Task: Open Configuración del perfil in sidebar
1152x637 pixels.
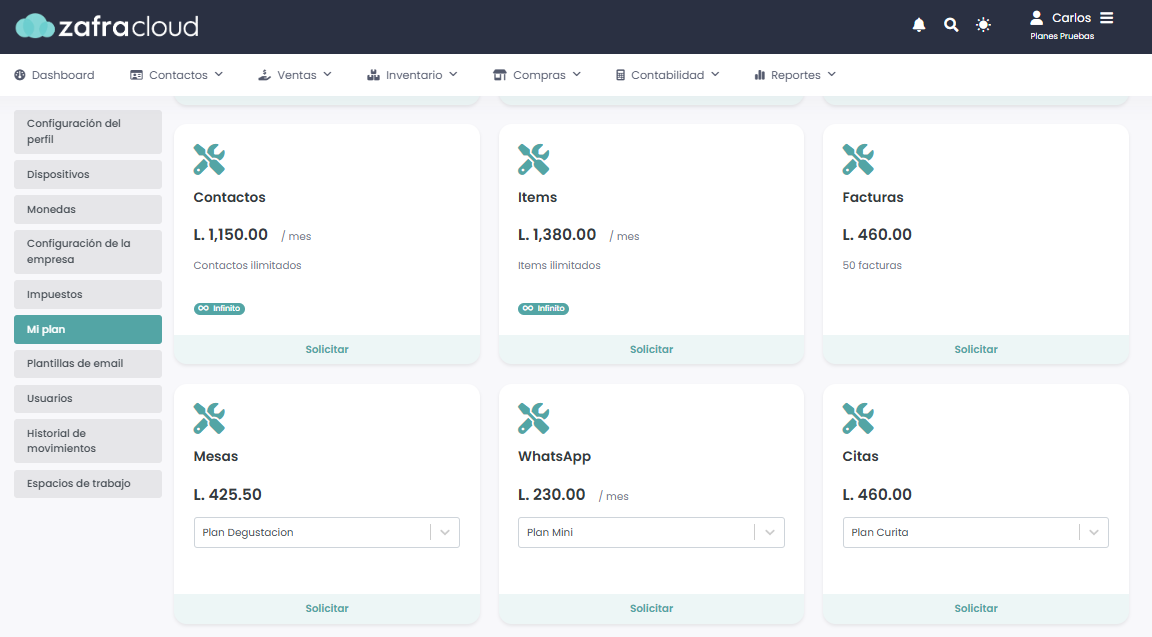Action: (87, 132)
